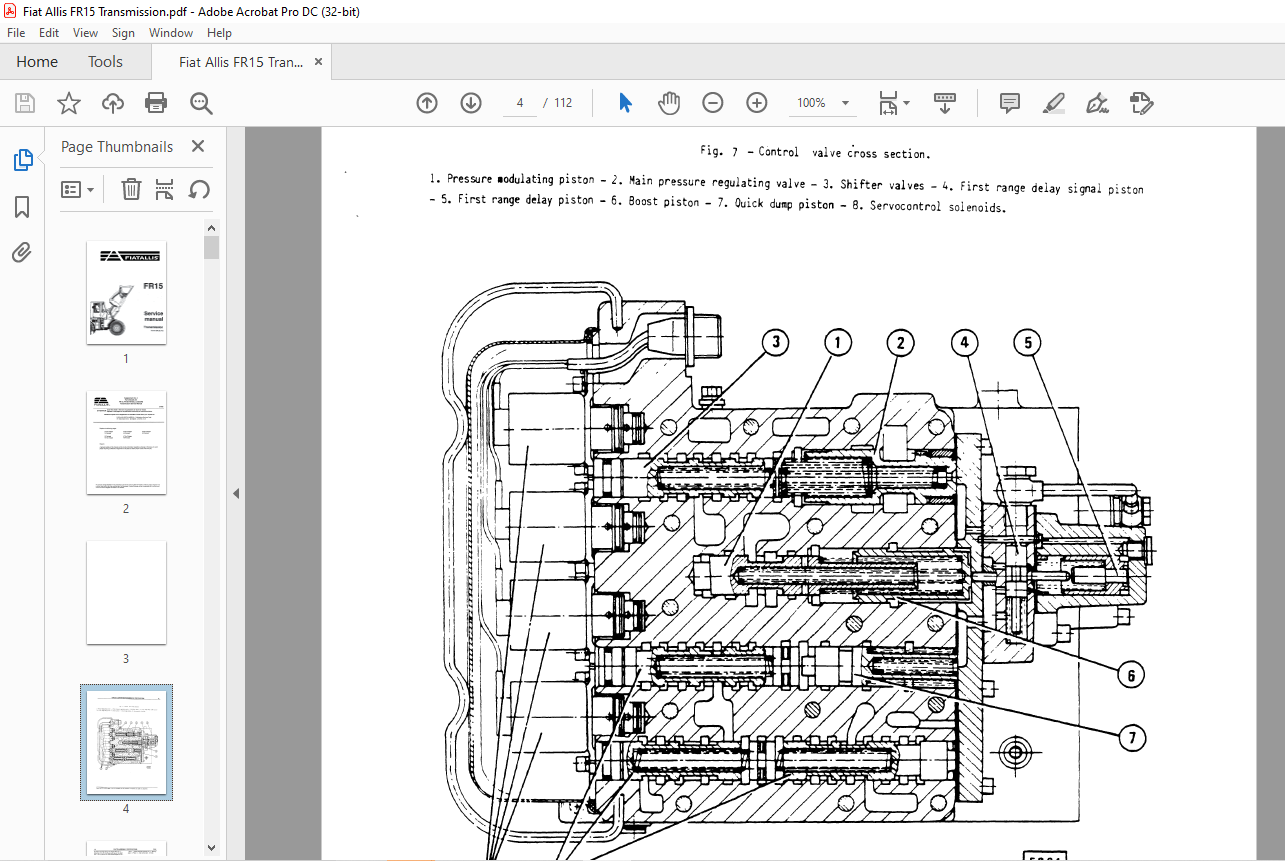Screen dimensions: 1285x861
Task: Add a comment with the sticky note icon
Action: [x=1010, y=103]
